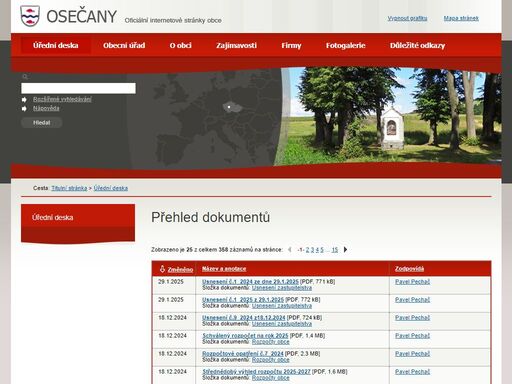This screenshot has height=384, width=512.
Task: Go to results page 15
Action: click(x=335, y=250)
